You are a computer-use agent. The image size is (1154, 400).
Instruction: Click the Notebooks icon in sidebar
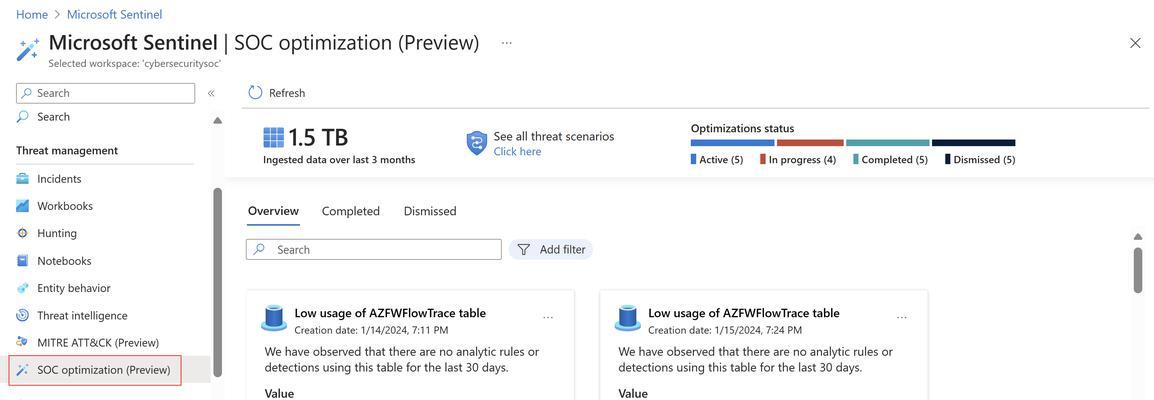[x=23, y=260]
